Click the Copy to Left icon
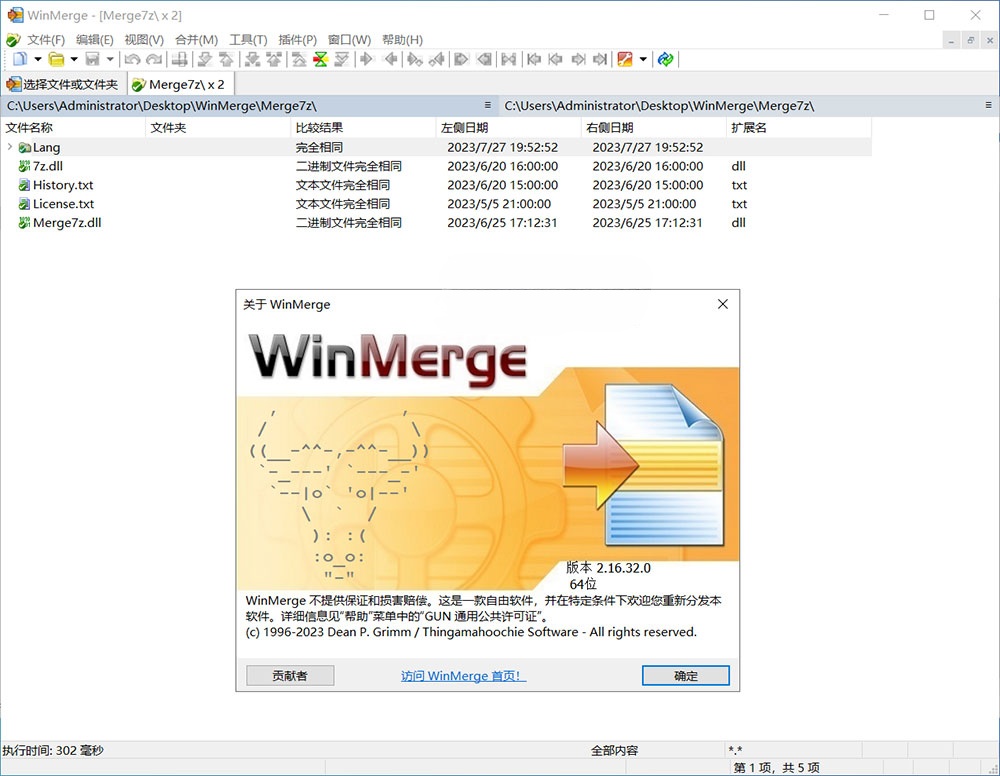Screen dimensions: 1000x776 point(390,59)
